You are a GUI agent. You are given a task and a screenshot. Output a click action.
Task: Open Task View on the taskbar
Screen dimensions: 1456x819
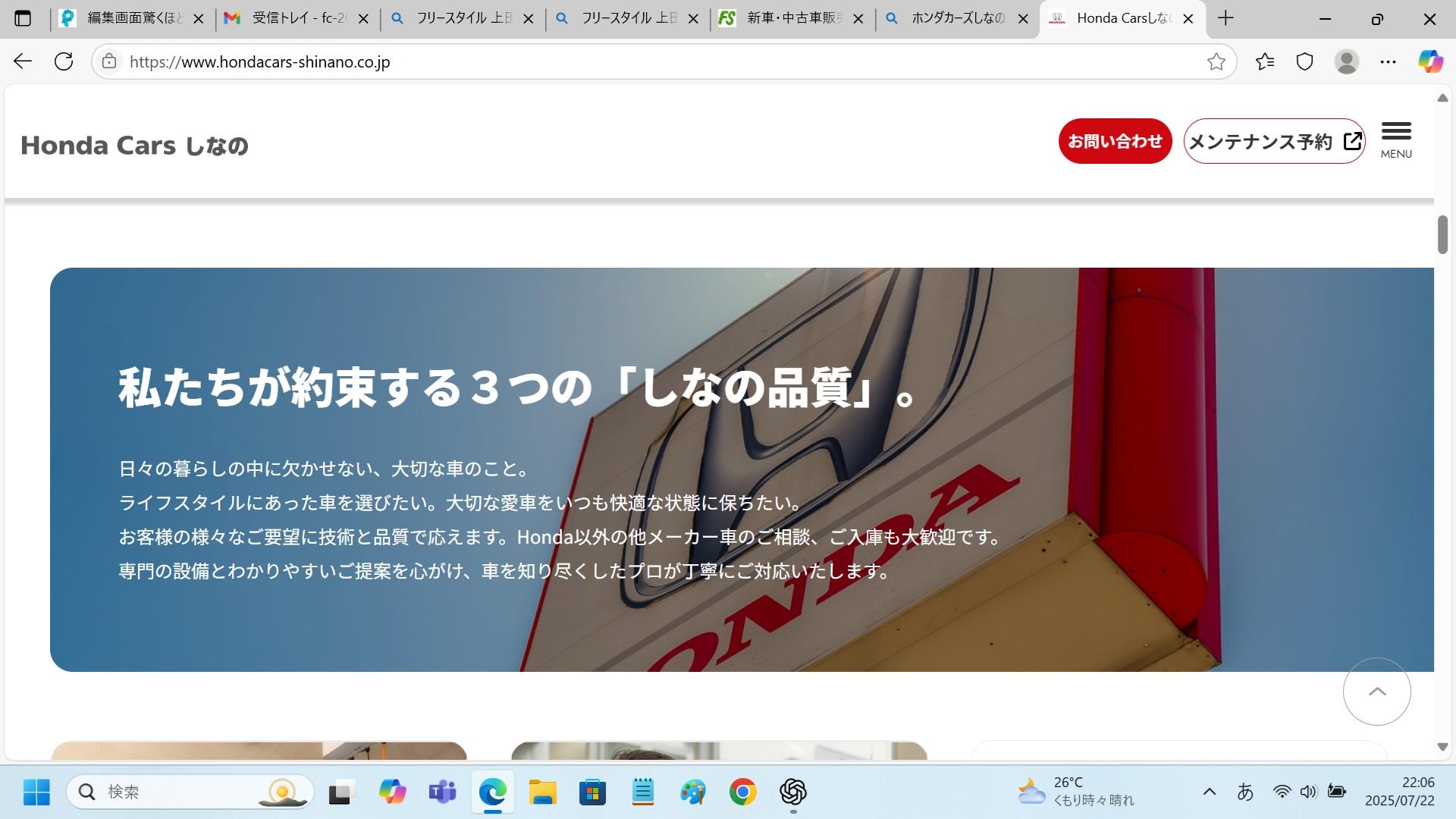pyautogui.click(x=342, y=792)
